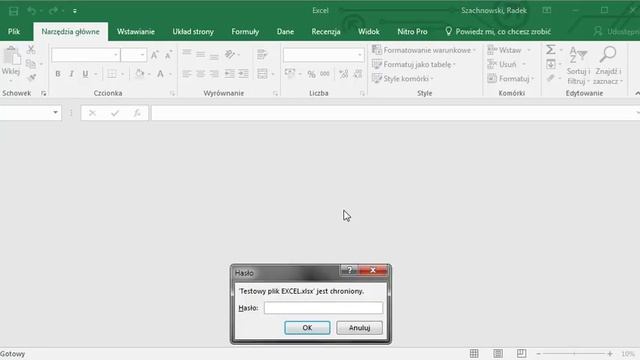Open the Nitro Pro tab
This screenshot has width=640, height=360.
[412, 31]
